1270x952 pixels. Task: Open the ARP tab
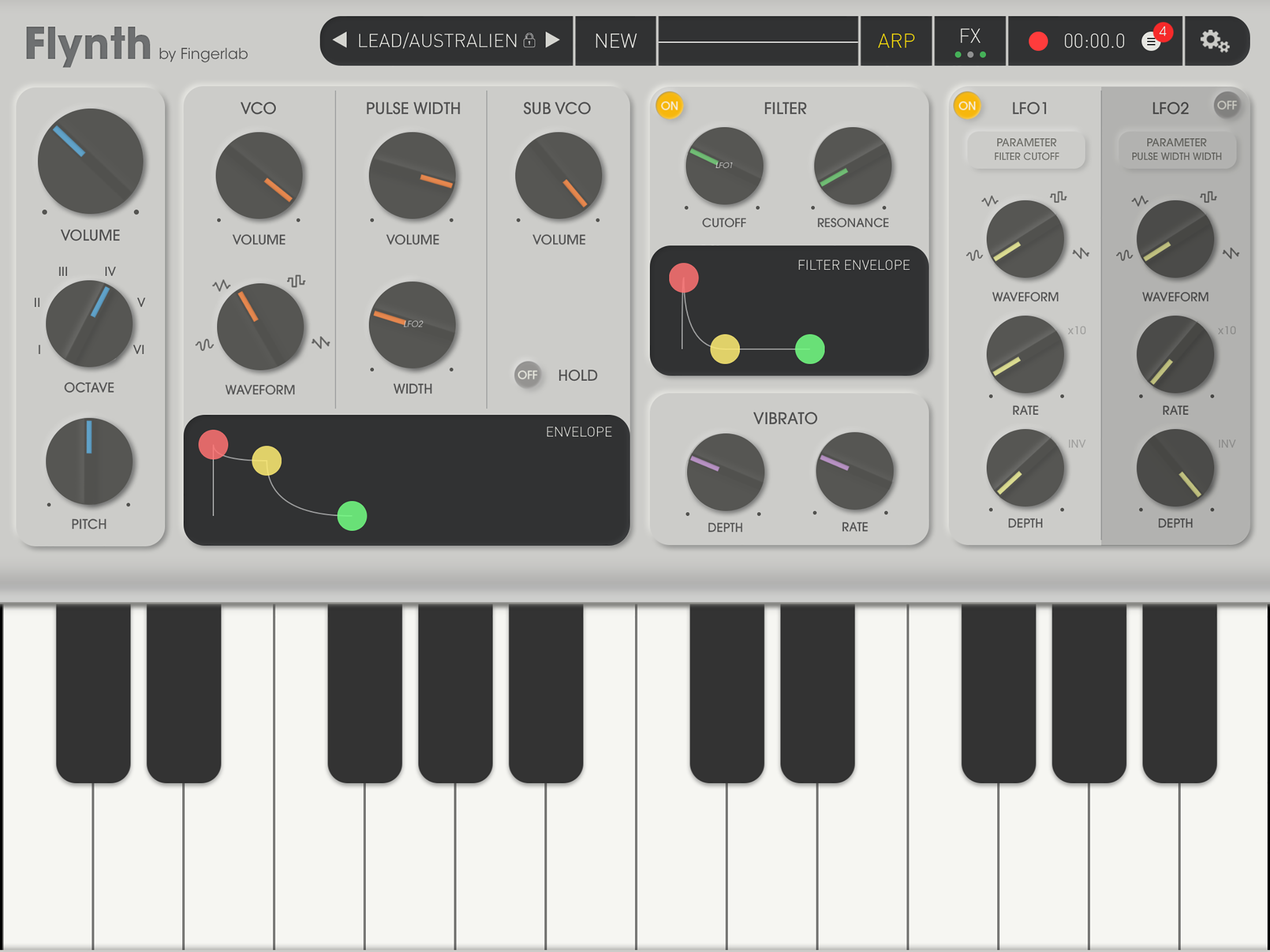(896, 41)
